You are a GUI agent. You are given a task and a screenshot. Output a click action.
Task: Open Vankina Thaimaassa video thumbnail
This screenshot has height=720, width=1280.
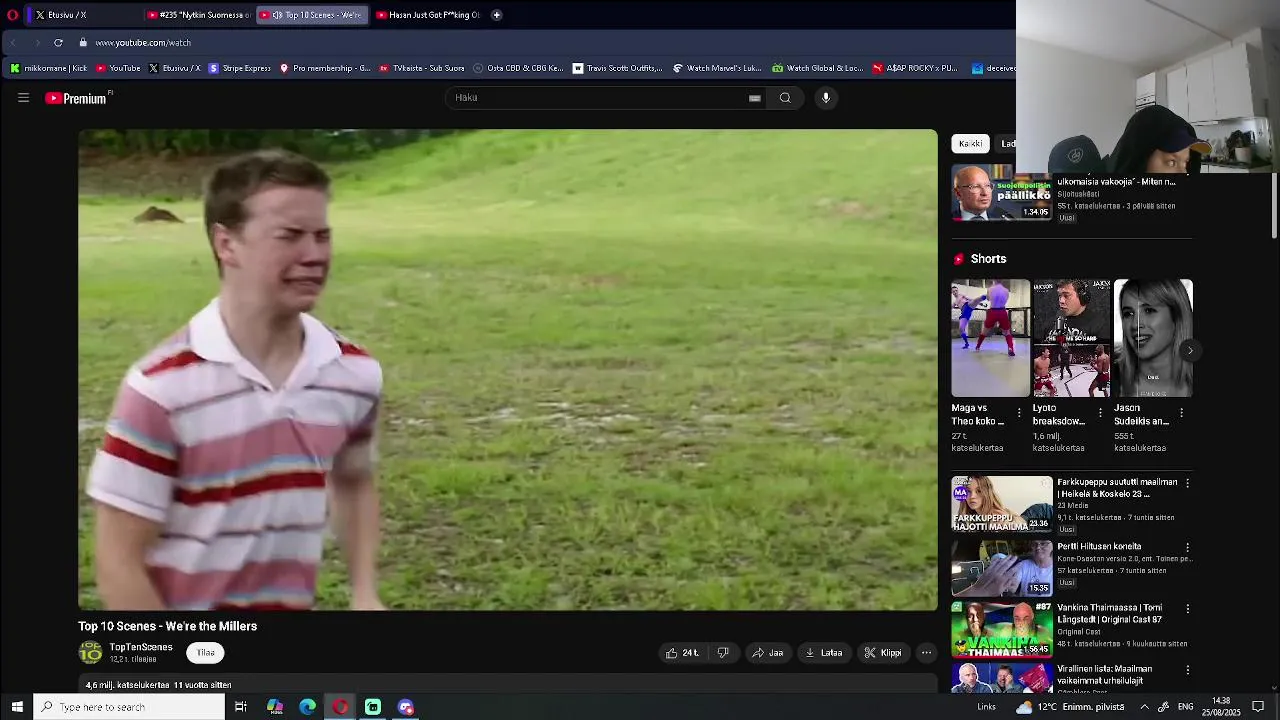click(1001, 629)
